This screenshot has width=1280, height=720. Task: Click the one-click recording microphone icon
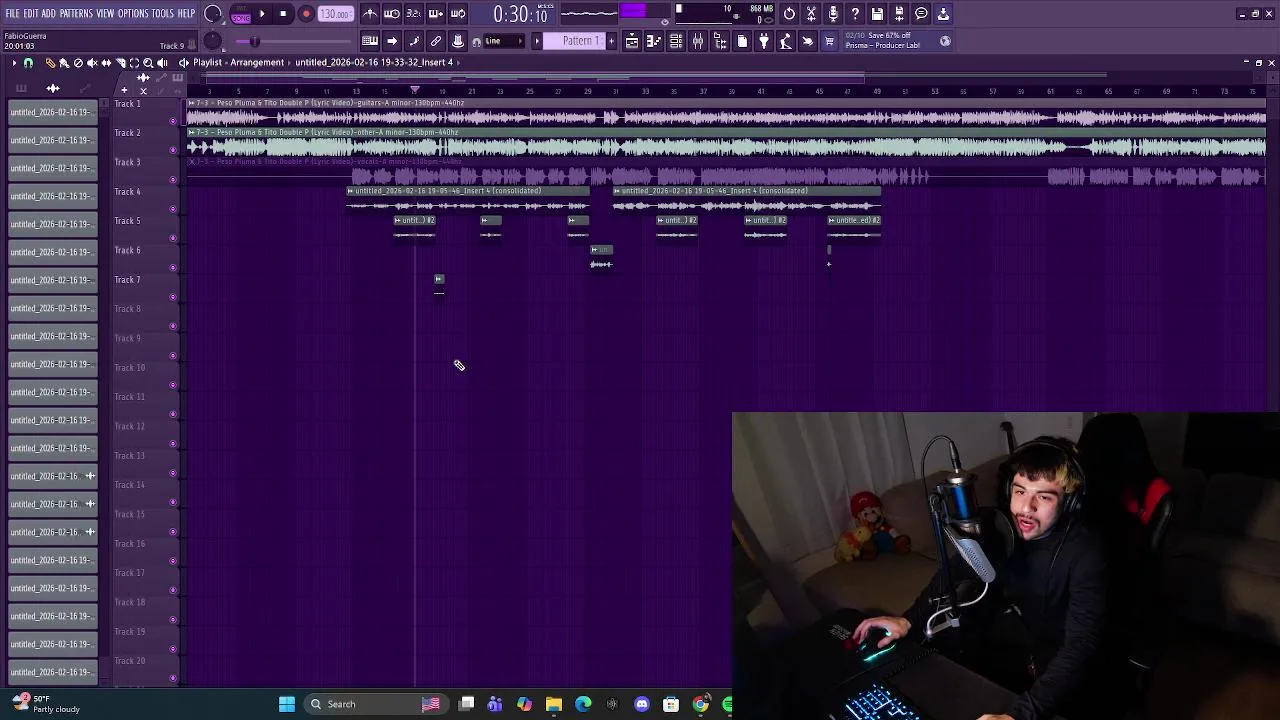(x=833, y=14)
